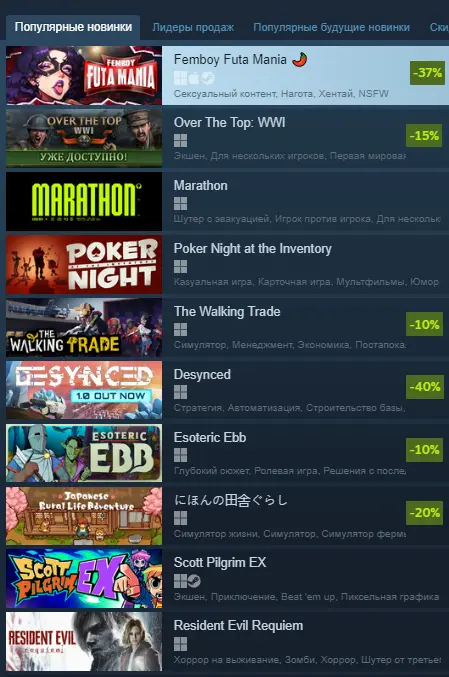This screenshot has height=677, width=449.
Task: Click Steam Deck icon under Scott Pilgrim EX
Action: point(194,581)
